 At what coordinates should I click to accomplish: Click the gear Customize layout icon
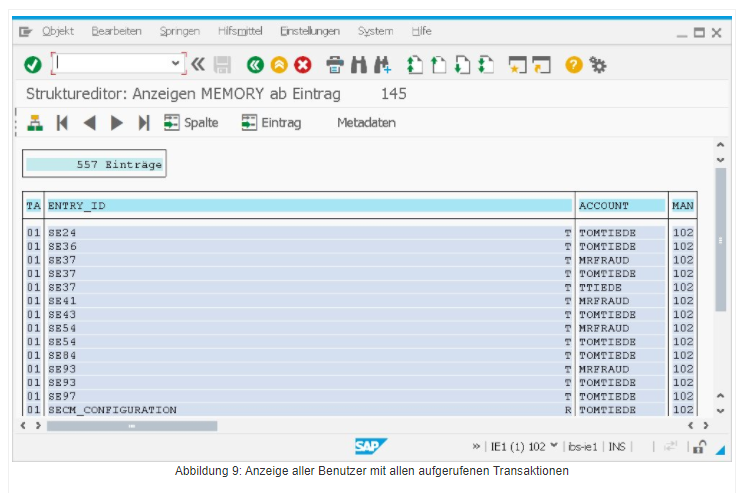point(598,65)
